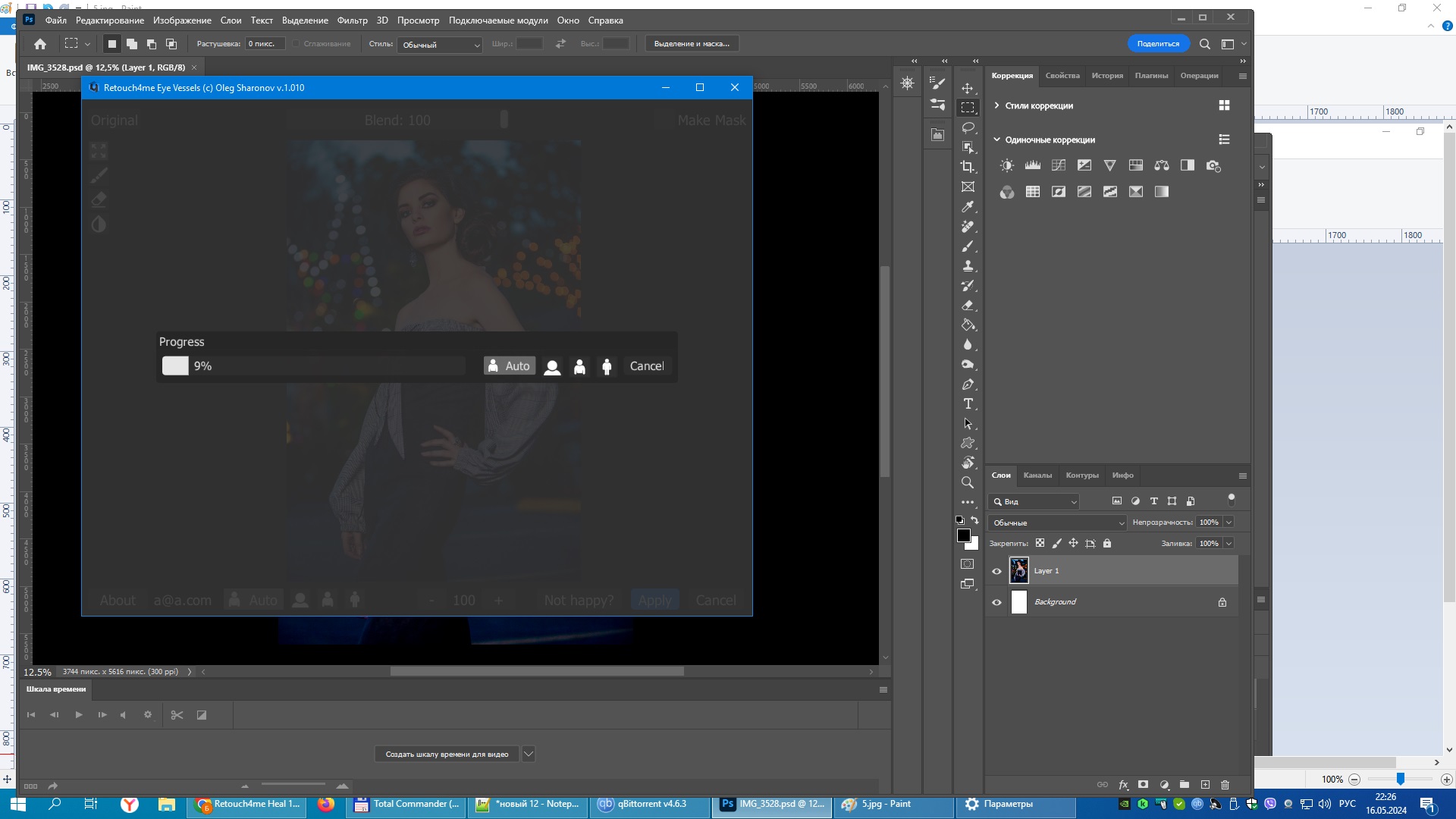The image size is (1456, 819).
Task: Open the Стиль dropdown set to Обычный
Action: pos(441,45)
